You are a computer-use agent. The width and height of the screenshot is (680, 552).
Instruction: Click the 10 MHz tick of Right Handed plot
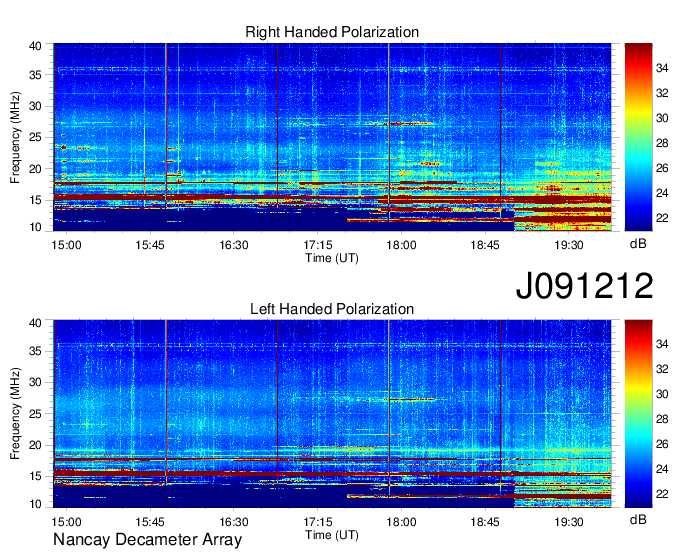point(35,227)
